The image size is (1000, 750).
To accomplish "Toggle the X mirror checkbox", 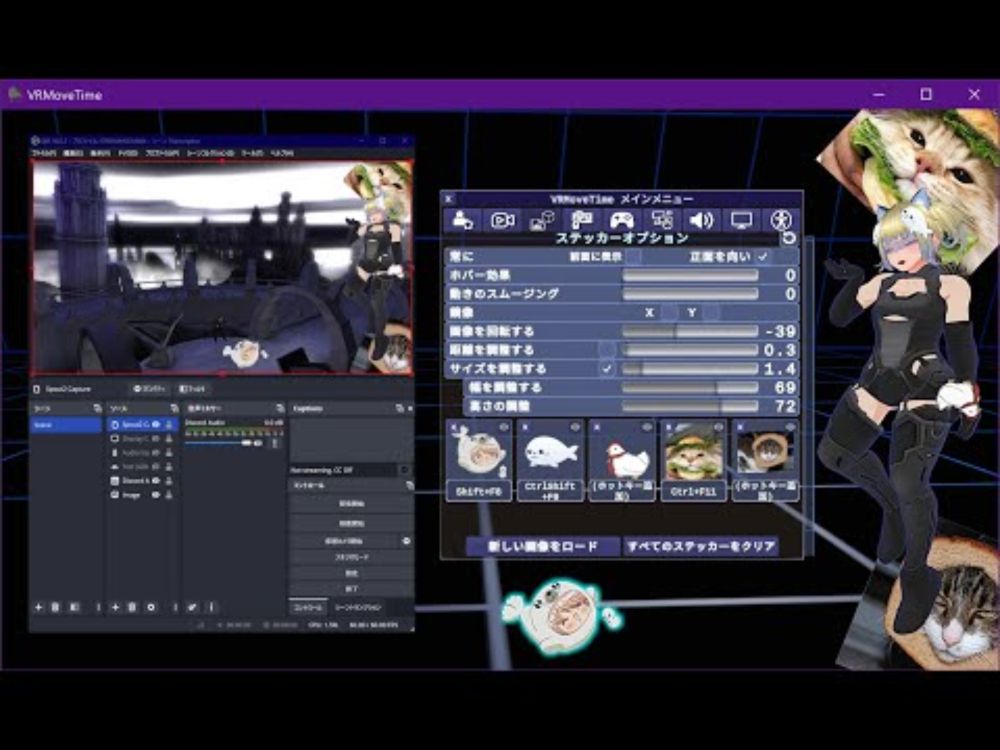I will tap(669, 312).
